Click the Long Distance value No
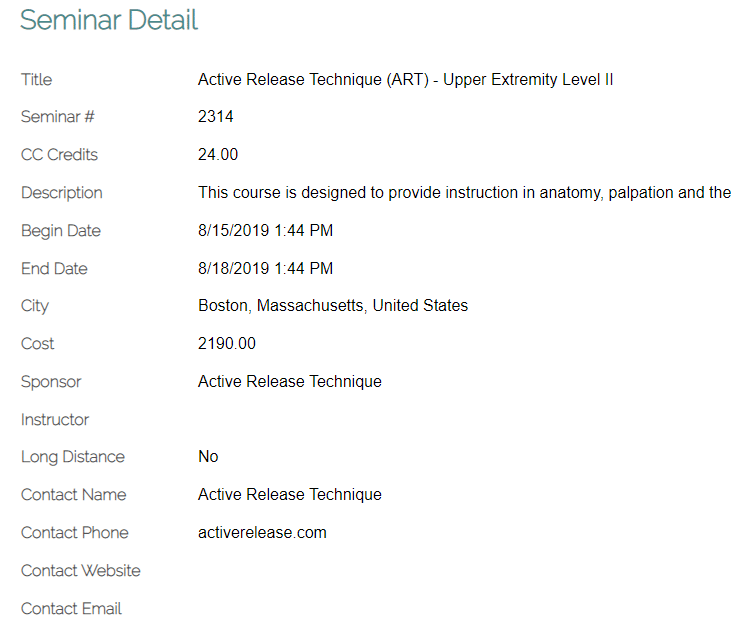 (208, 457)
